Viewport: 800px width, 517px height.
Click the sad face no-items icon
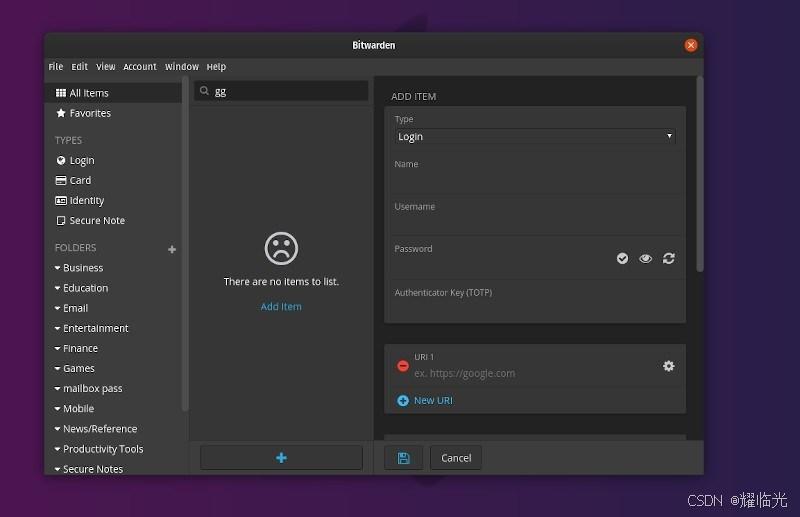click(x=281, y=249)
